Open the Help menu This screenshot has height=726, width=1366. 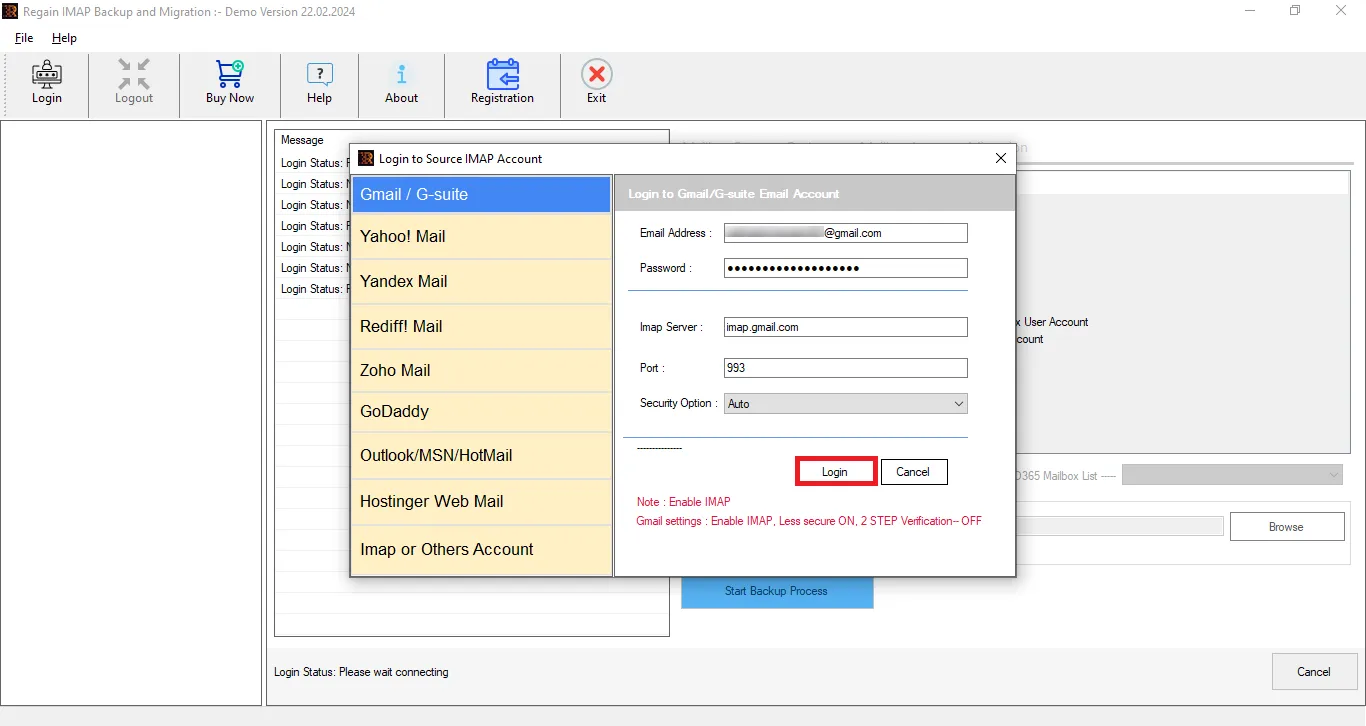64,38
